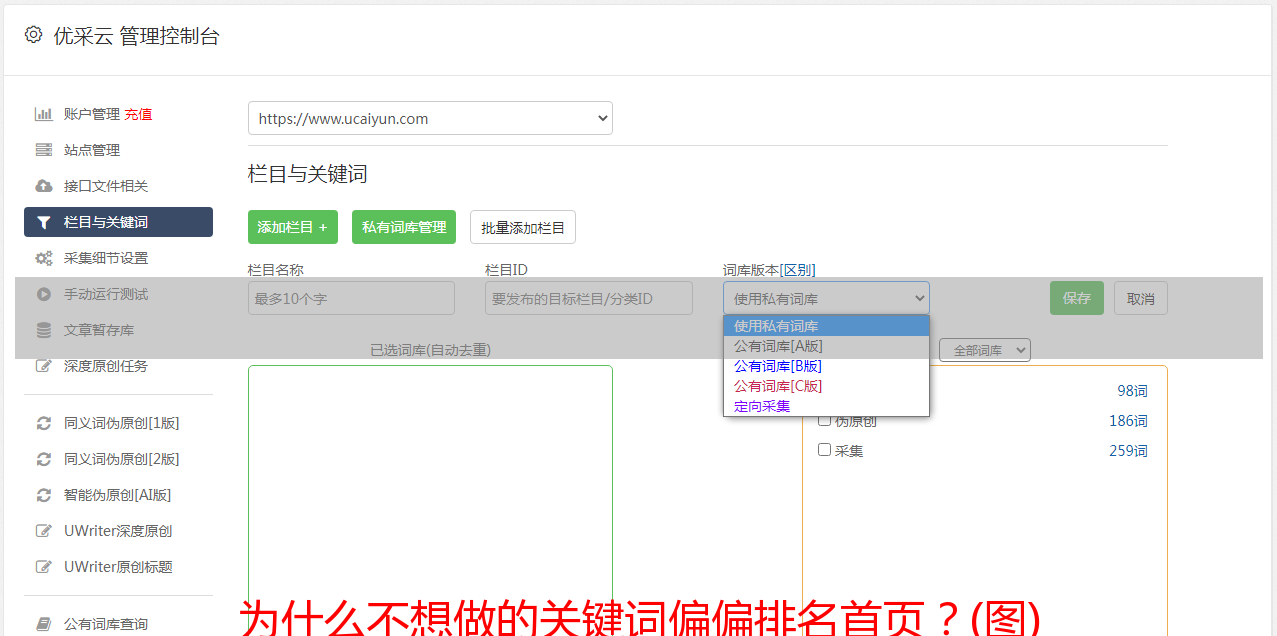Click the 栏目ID input field
The width and height of the screenshot is (1277, 636).
tap(589, 298)
